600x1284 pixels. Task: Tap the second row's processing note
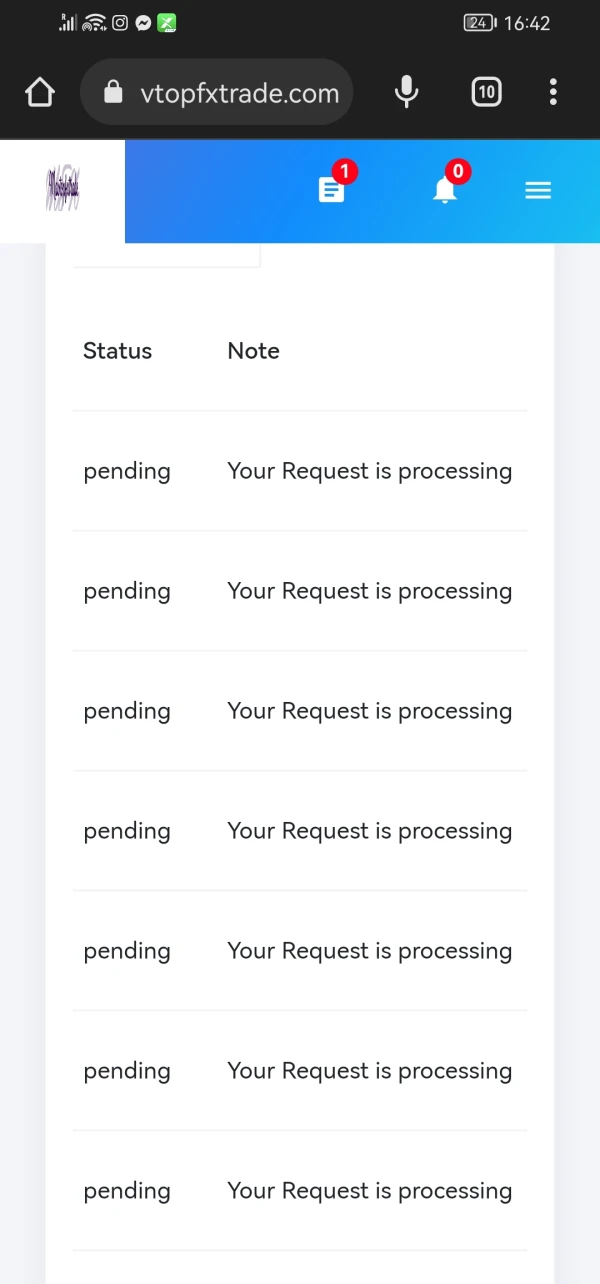(x=369, y=591)
